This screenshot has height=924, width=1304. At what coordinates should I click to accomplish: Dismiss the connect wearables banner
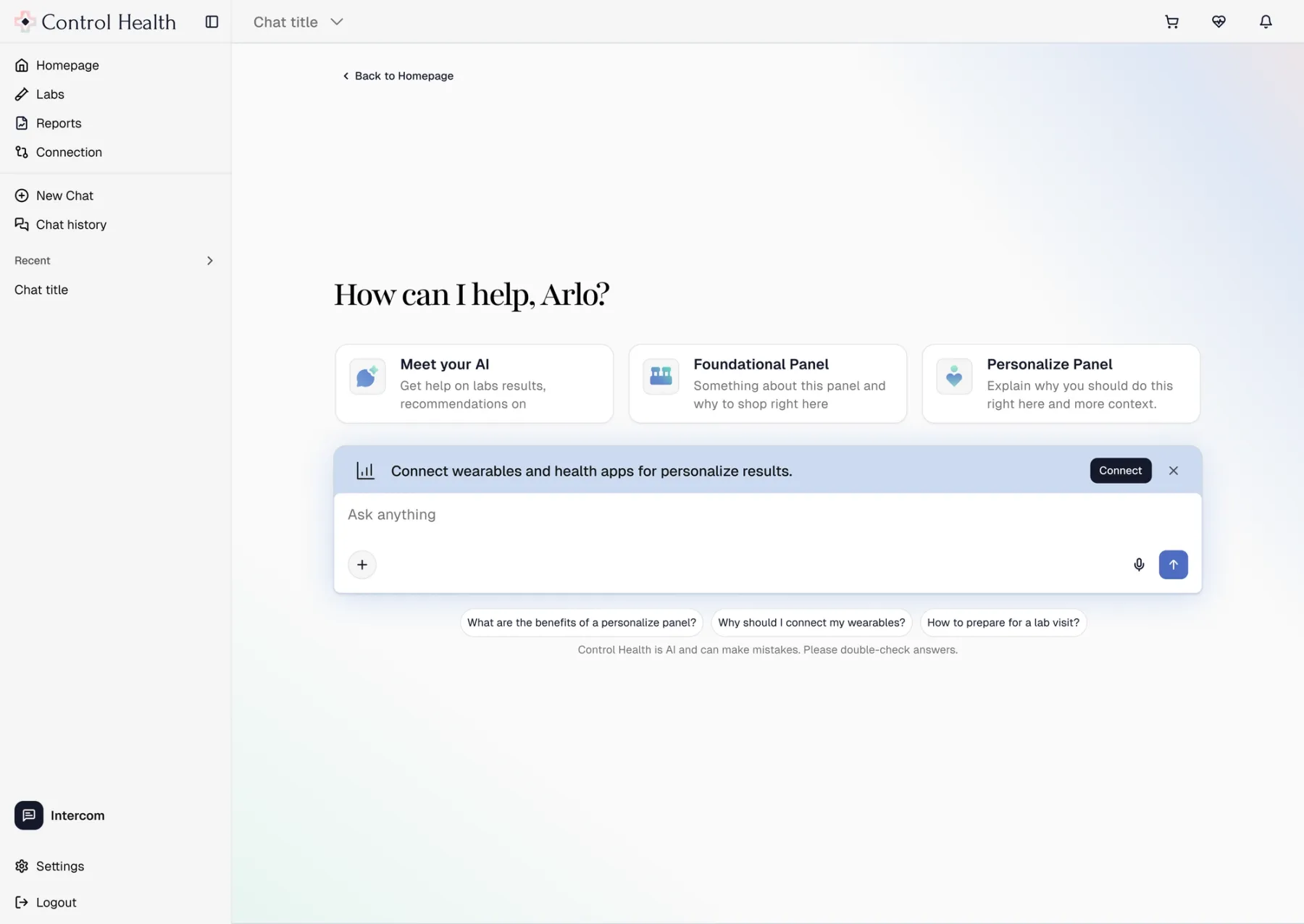(x=1173, y=471)
